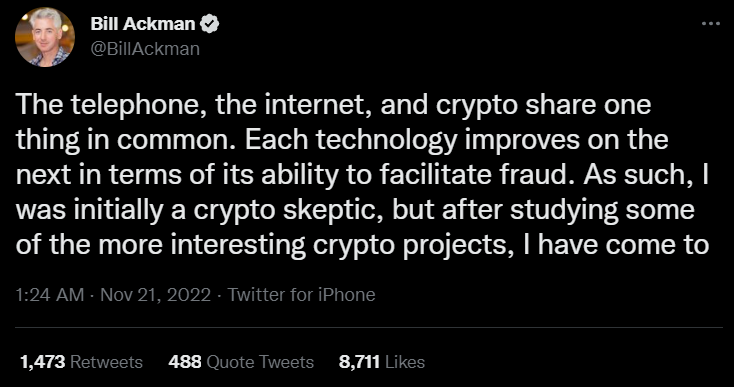Image resolution: width=734 pixels, height=387 pixels.
Task: Show the 8,711 Likes list
Action: click(x=382, y=362)
